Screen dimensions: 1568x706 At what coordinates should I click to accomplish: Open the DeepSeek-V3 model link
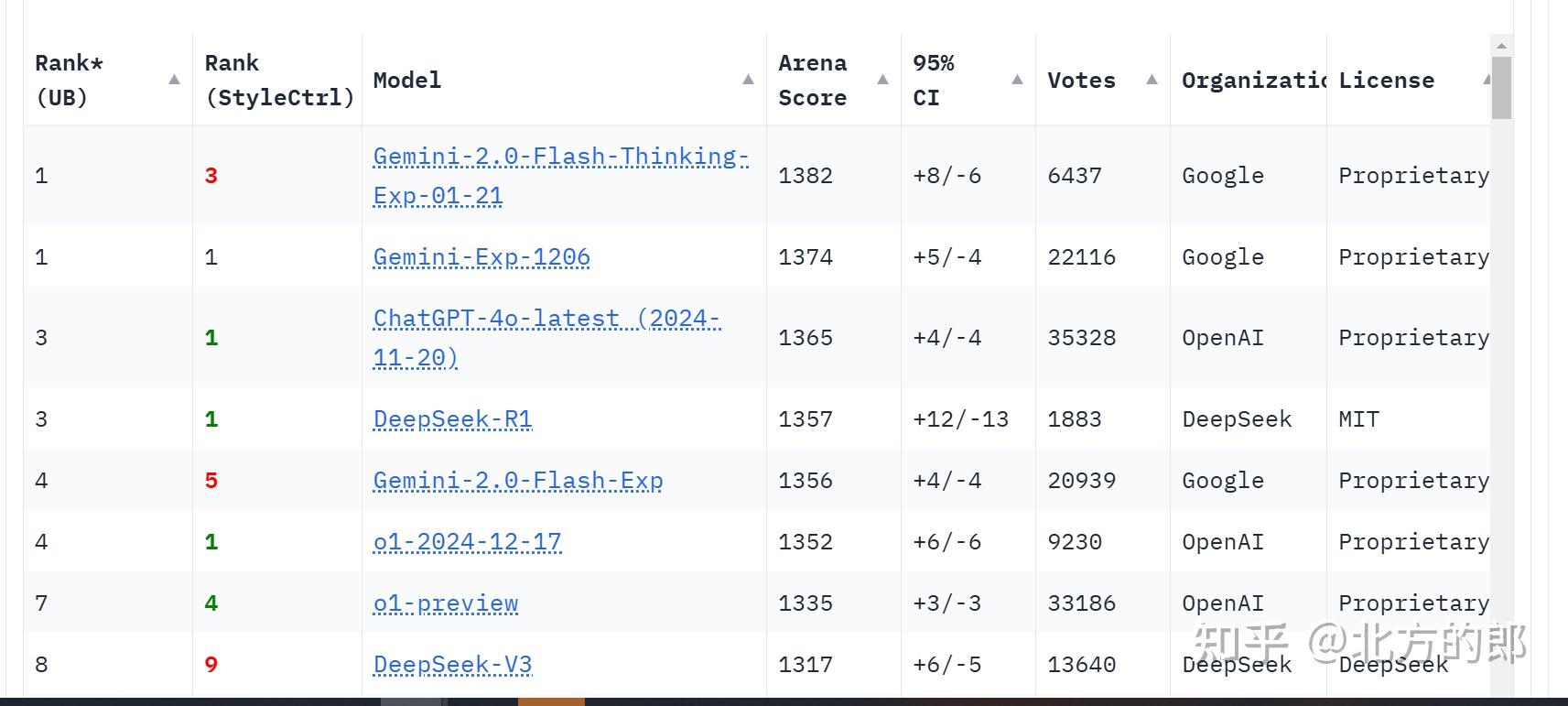point(452,665)
